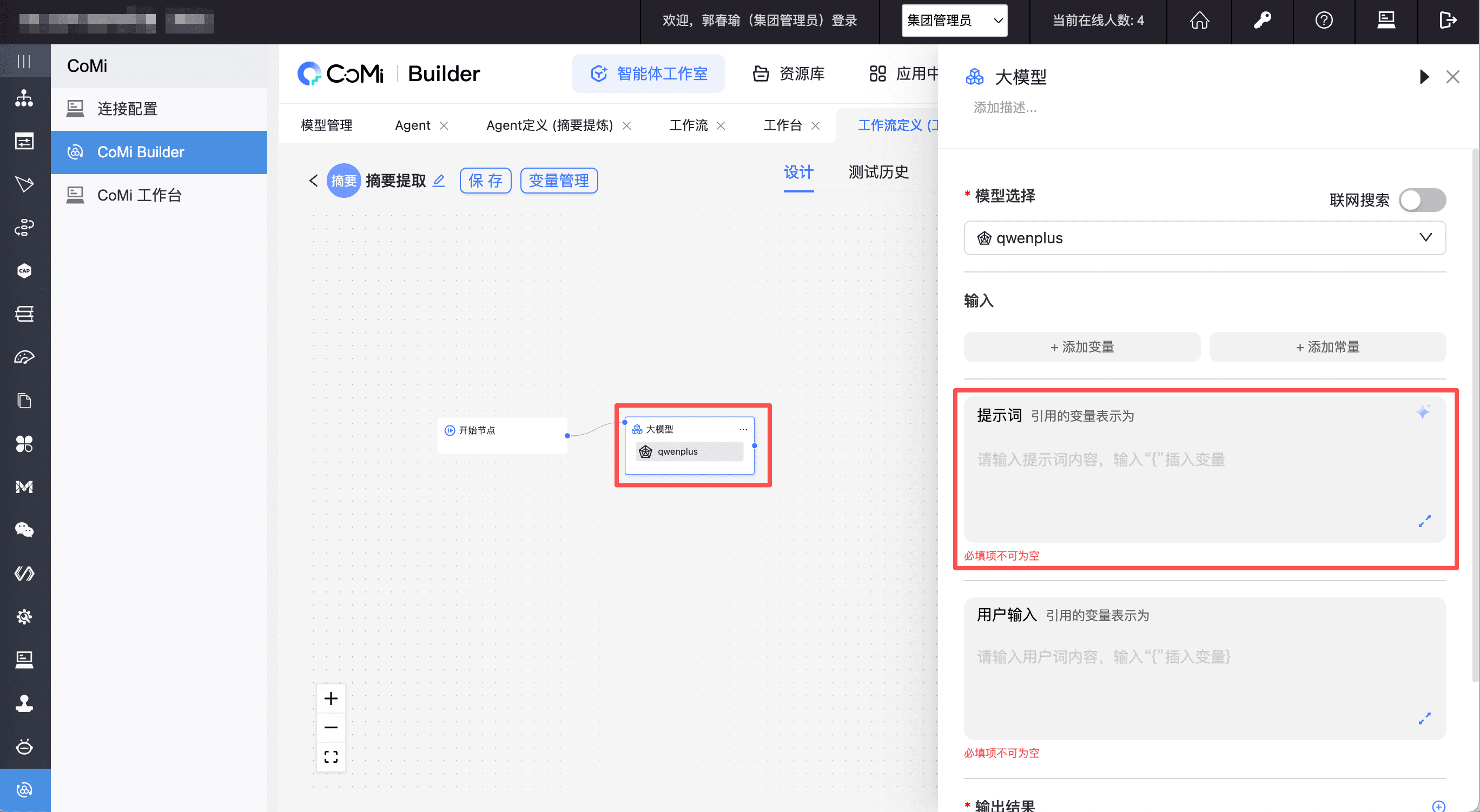The width and height of the screenshot is (1480, 812).
Task: Switch to the 设计 tab
Action: 798,172
